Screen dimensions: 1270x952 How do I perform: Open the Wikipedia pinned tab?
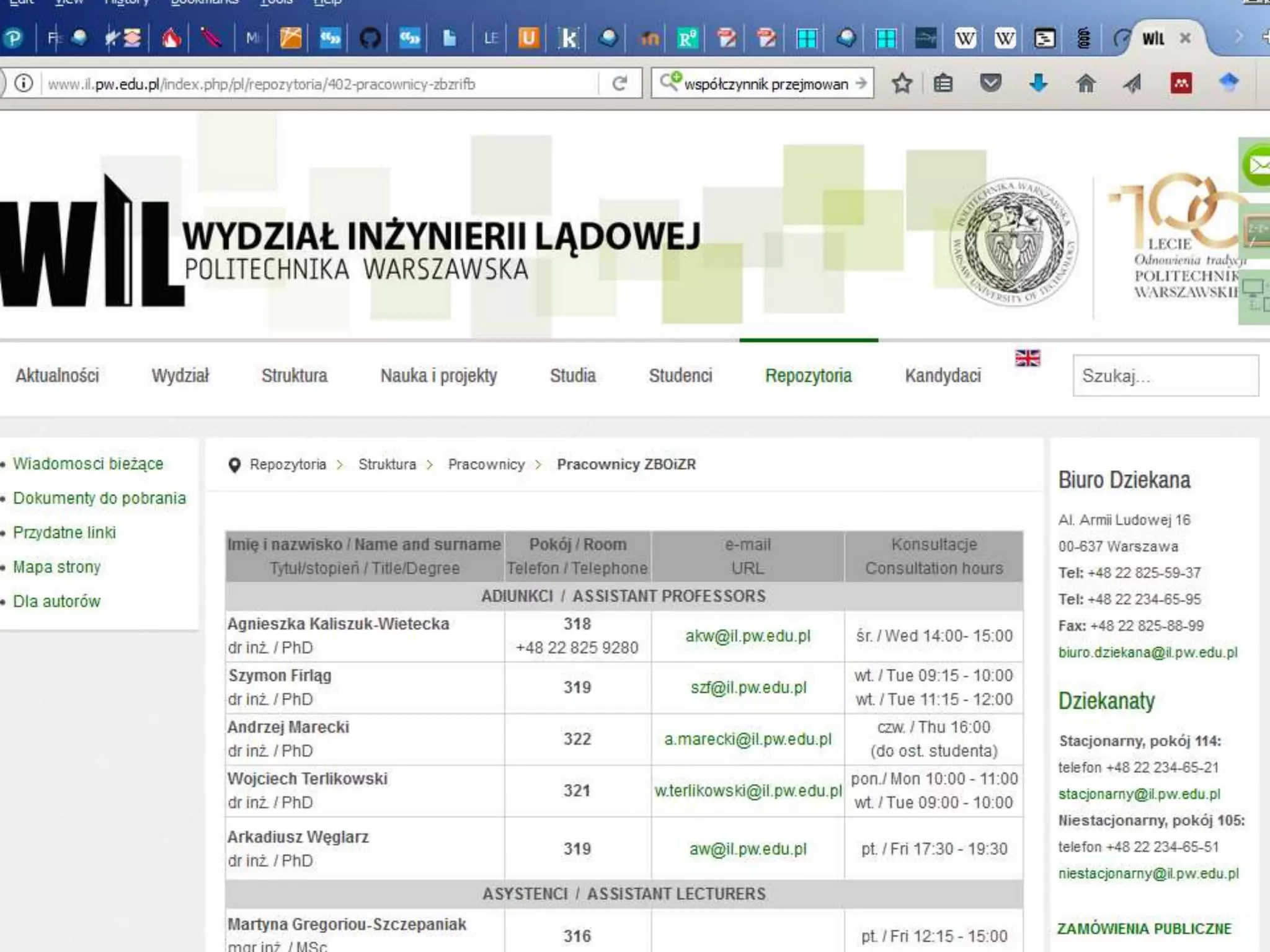pyautogui.click(x=965, y=38)
